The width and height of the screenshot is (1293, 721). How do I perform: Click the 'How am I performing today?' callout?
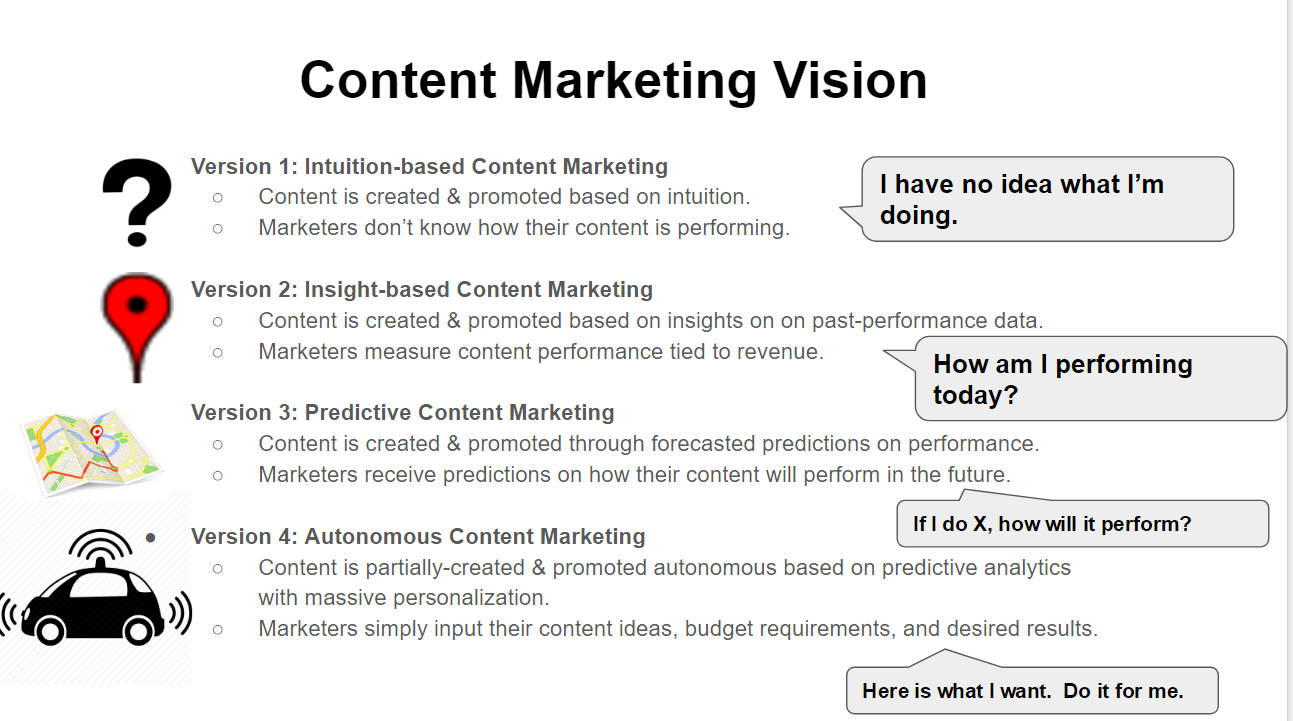pos(1087,378)
